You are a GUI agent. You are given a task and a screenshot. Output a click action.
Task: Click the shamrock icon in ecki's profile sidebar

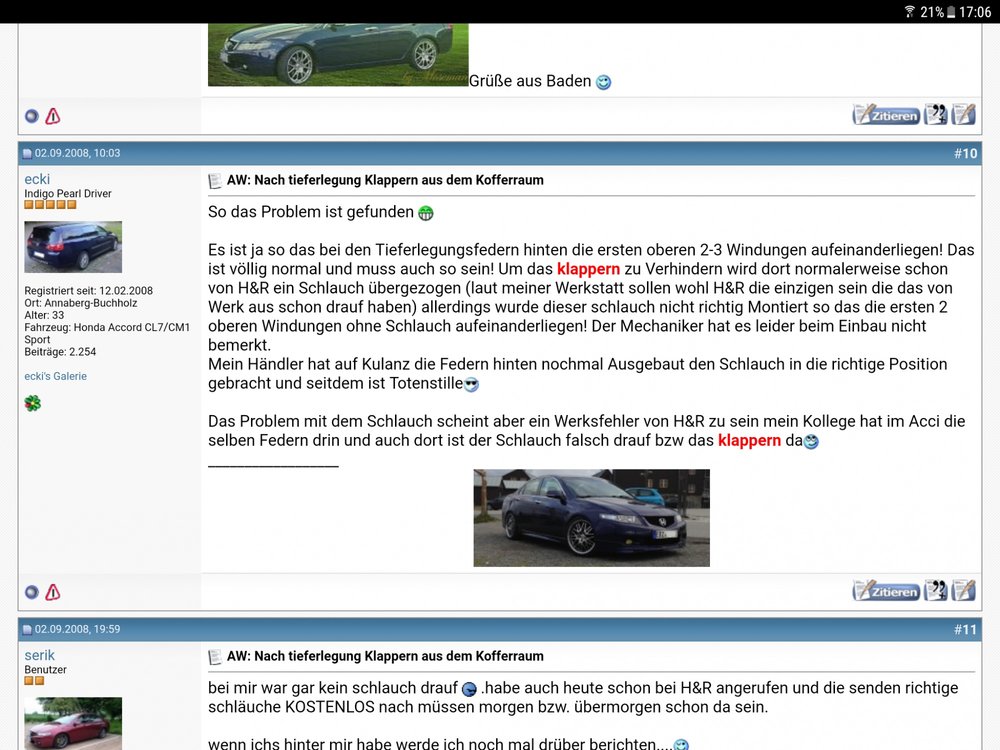click(x=33, y=403)
